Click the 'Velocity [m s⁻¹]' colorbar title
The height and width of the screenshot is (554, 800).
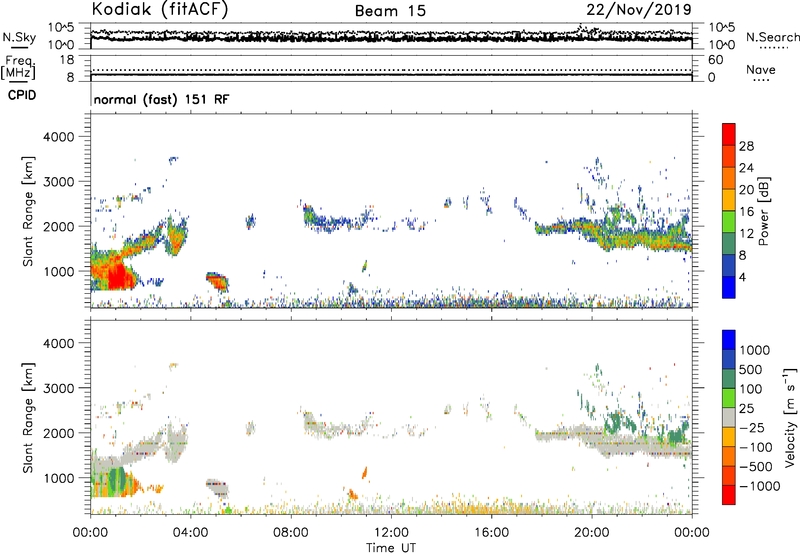[x=790, y=417]
